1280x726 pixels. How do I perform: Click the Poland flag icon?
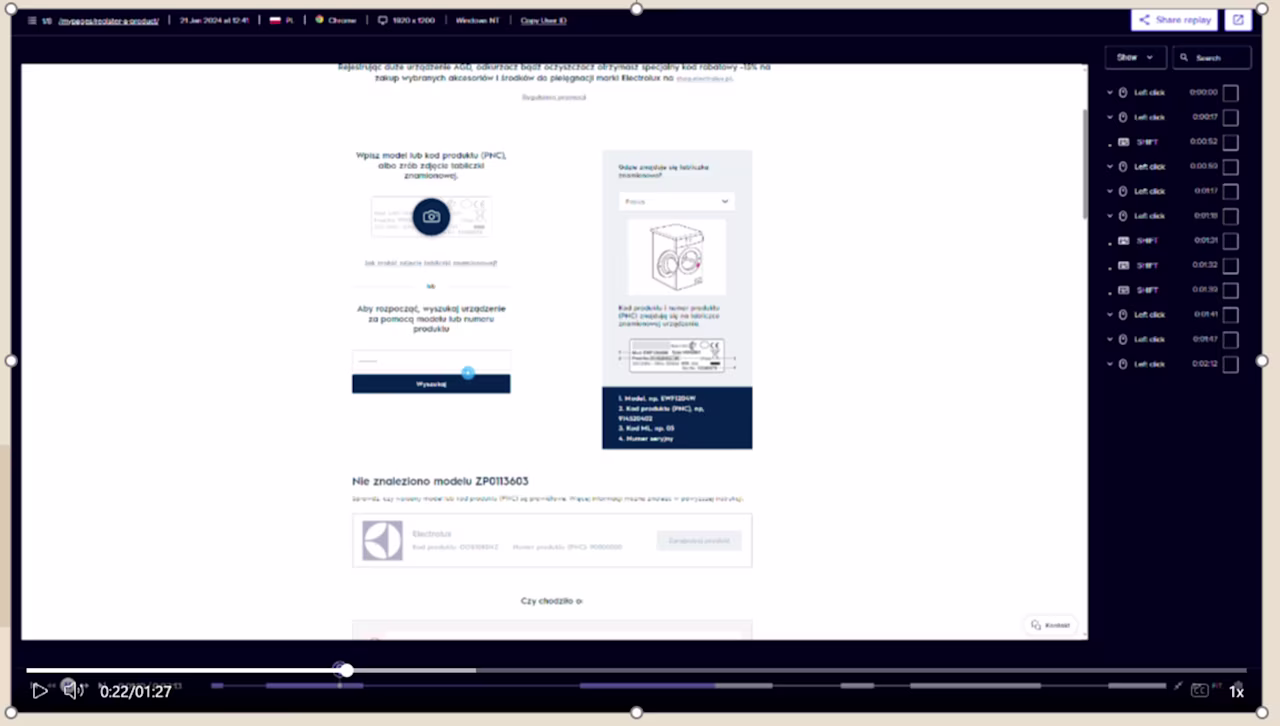[275, 20]
